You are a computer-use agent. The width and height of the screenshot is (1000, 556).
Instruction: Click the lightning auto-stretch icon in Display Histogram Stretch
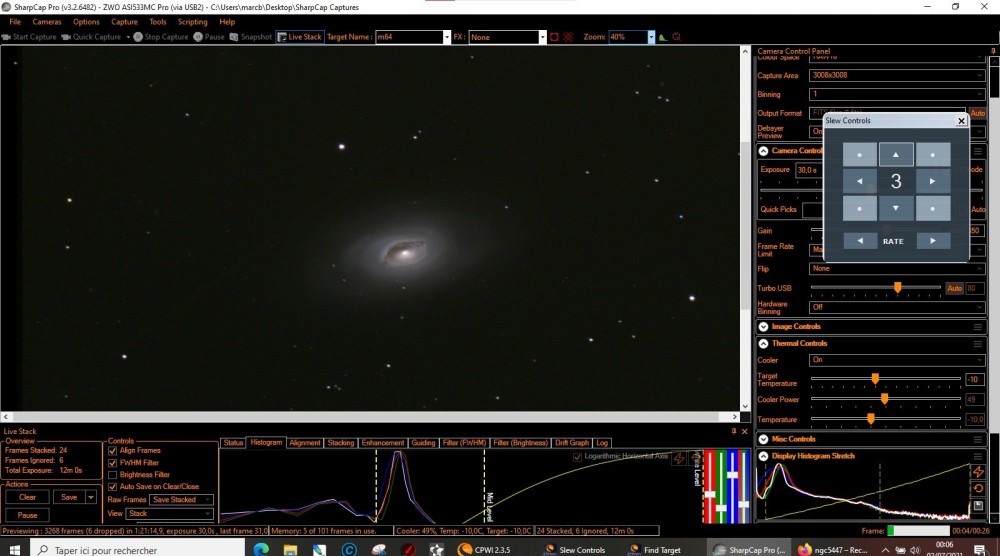point(978,472)
